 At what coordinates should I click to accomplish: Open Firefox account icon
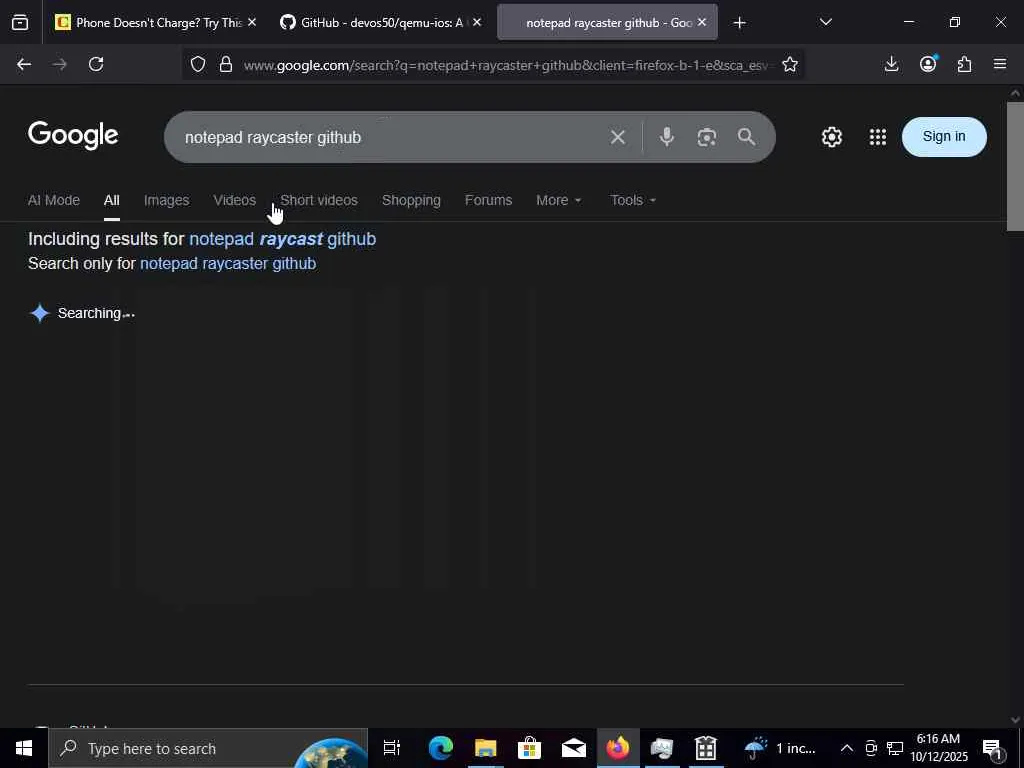pos(928,64)
